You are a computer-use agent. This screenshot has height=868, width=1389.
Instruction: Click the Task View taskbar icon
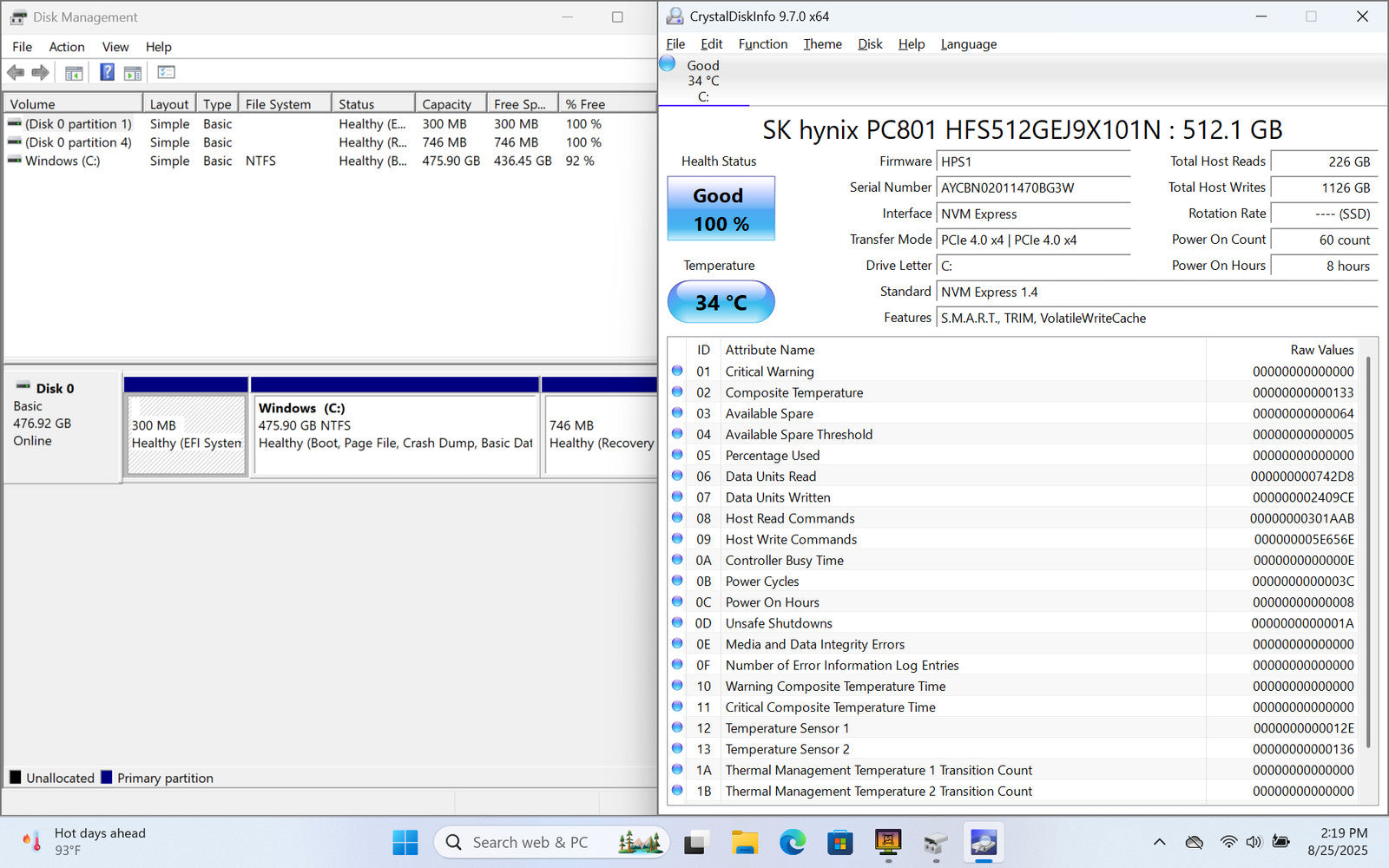(696, 842)
